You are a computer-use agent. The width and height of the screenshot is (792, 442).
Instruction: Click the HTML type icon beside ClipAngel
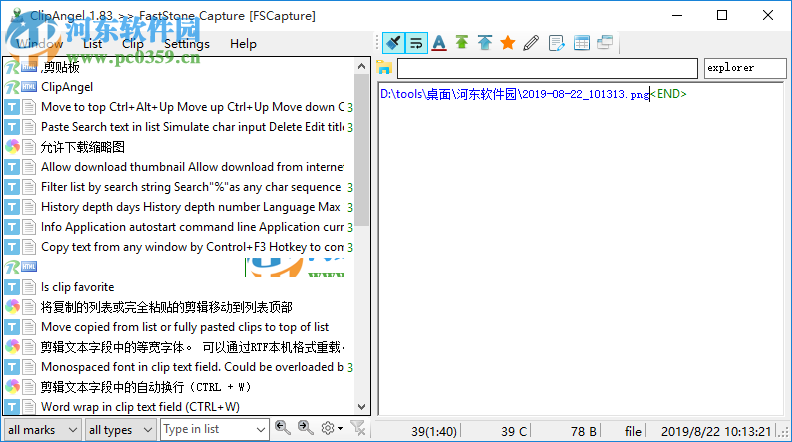tap(29, 87)
